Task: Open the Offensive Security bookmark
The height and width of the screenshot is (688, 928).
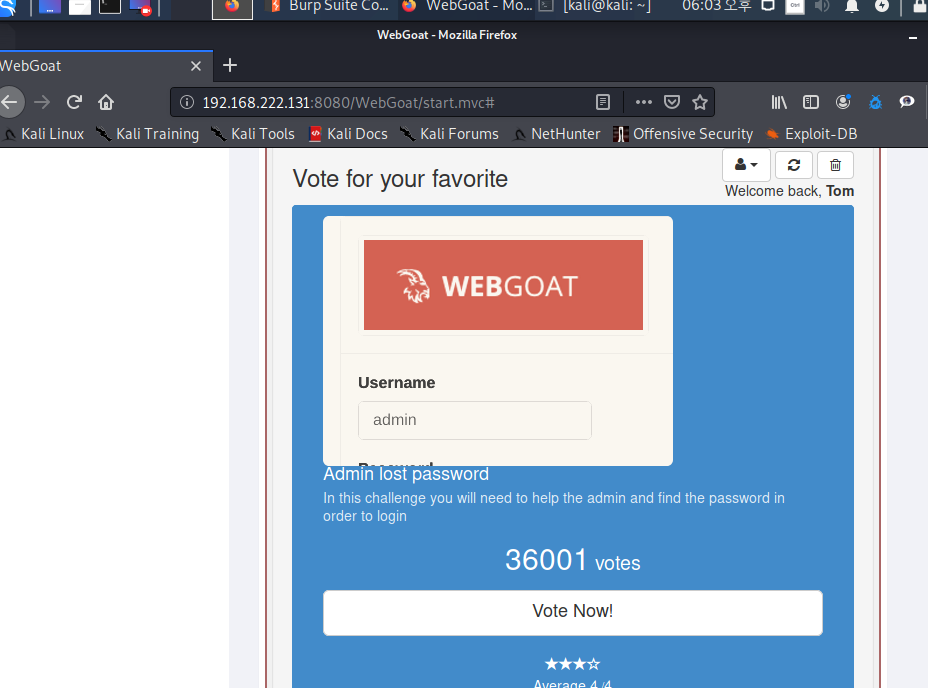Action: 683,134
